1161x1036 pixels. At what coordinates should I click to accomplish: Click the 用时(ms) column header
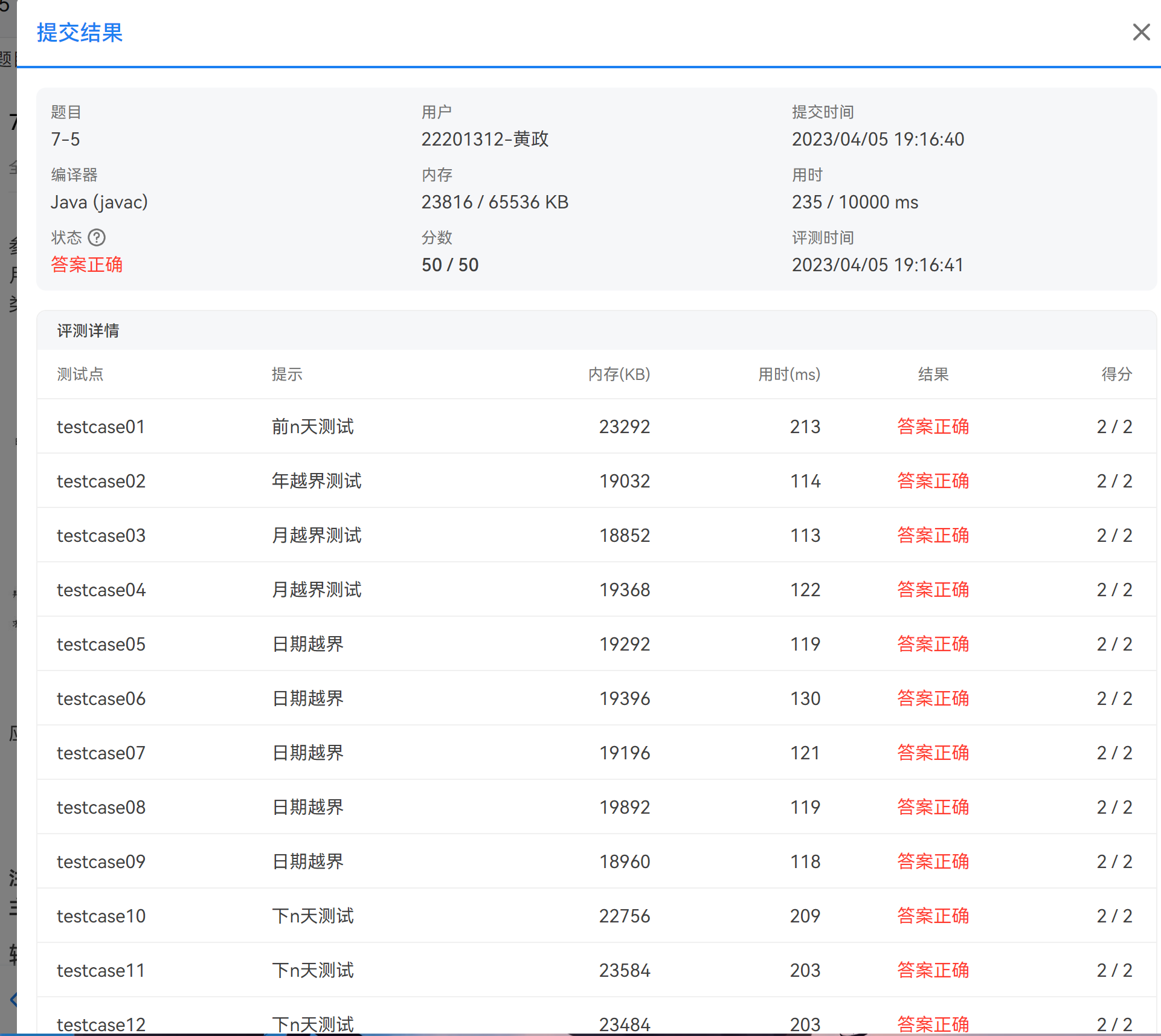pyautogui.click(x=788, y=374)
